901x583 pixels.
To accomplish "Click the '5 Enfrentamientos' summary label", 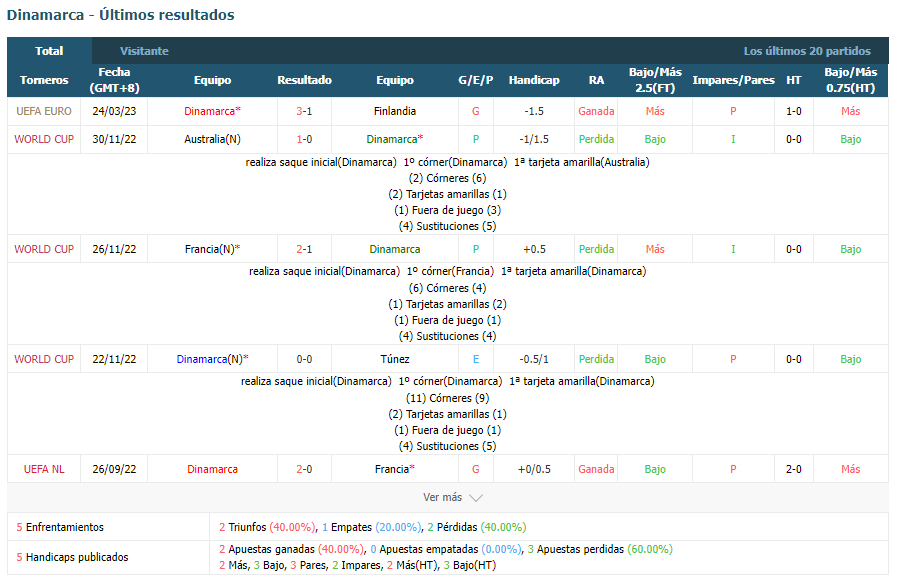I will (60, 527).
